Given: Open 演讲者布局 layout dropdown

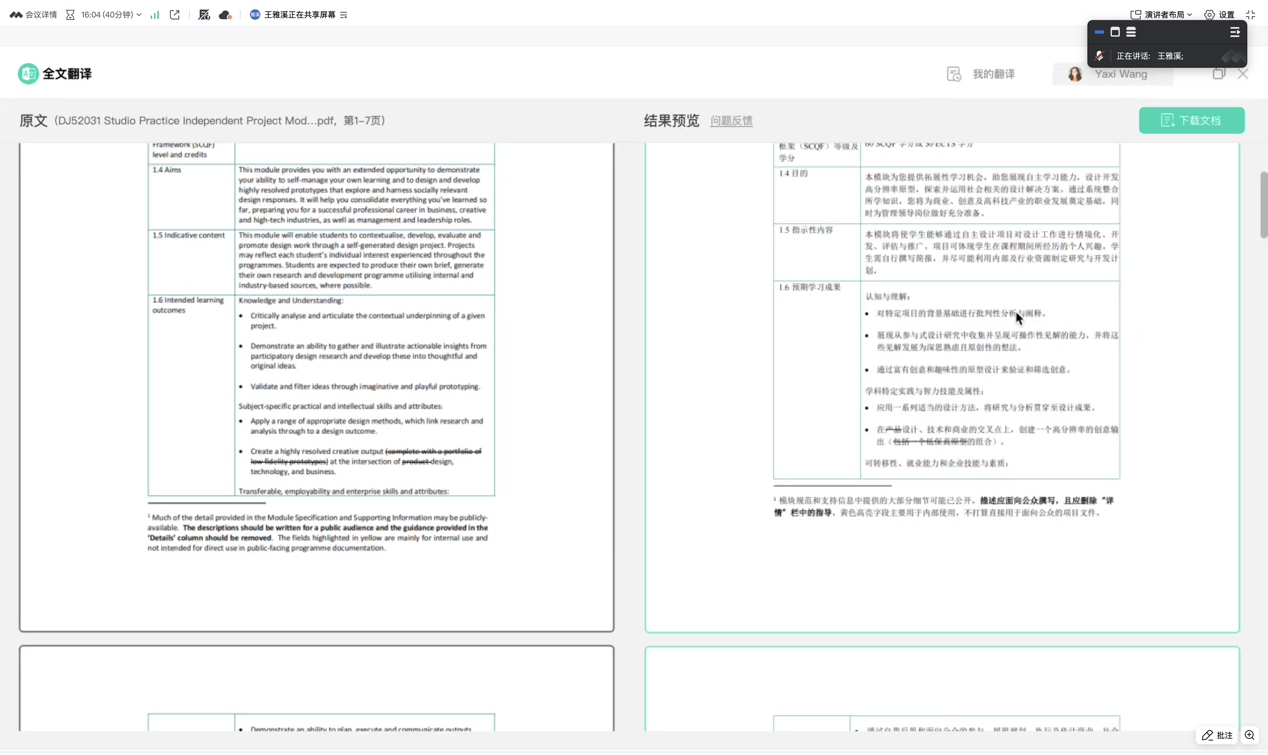Looking at the screenshot, I should pos(1161,15).
